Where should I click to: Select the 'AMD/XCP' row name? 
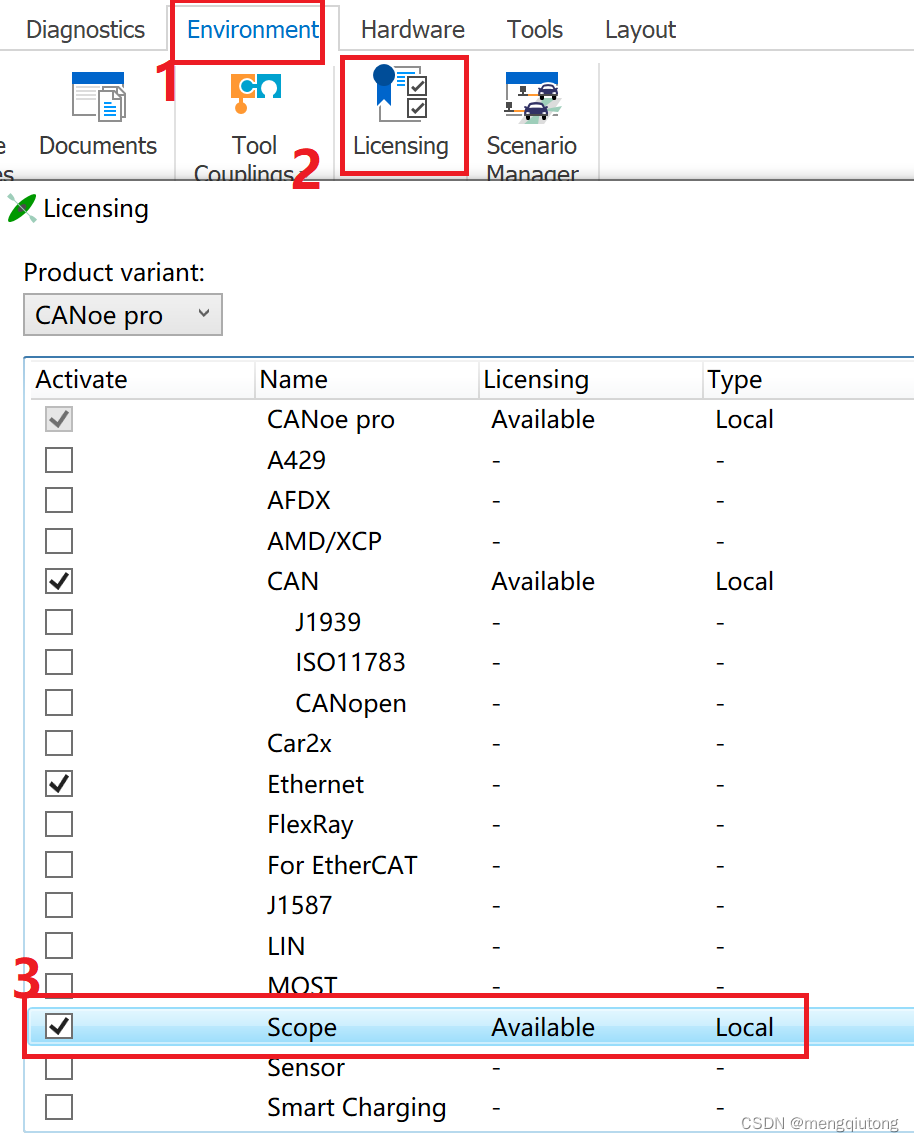click(324, 541)
